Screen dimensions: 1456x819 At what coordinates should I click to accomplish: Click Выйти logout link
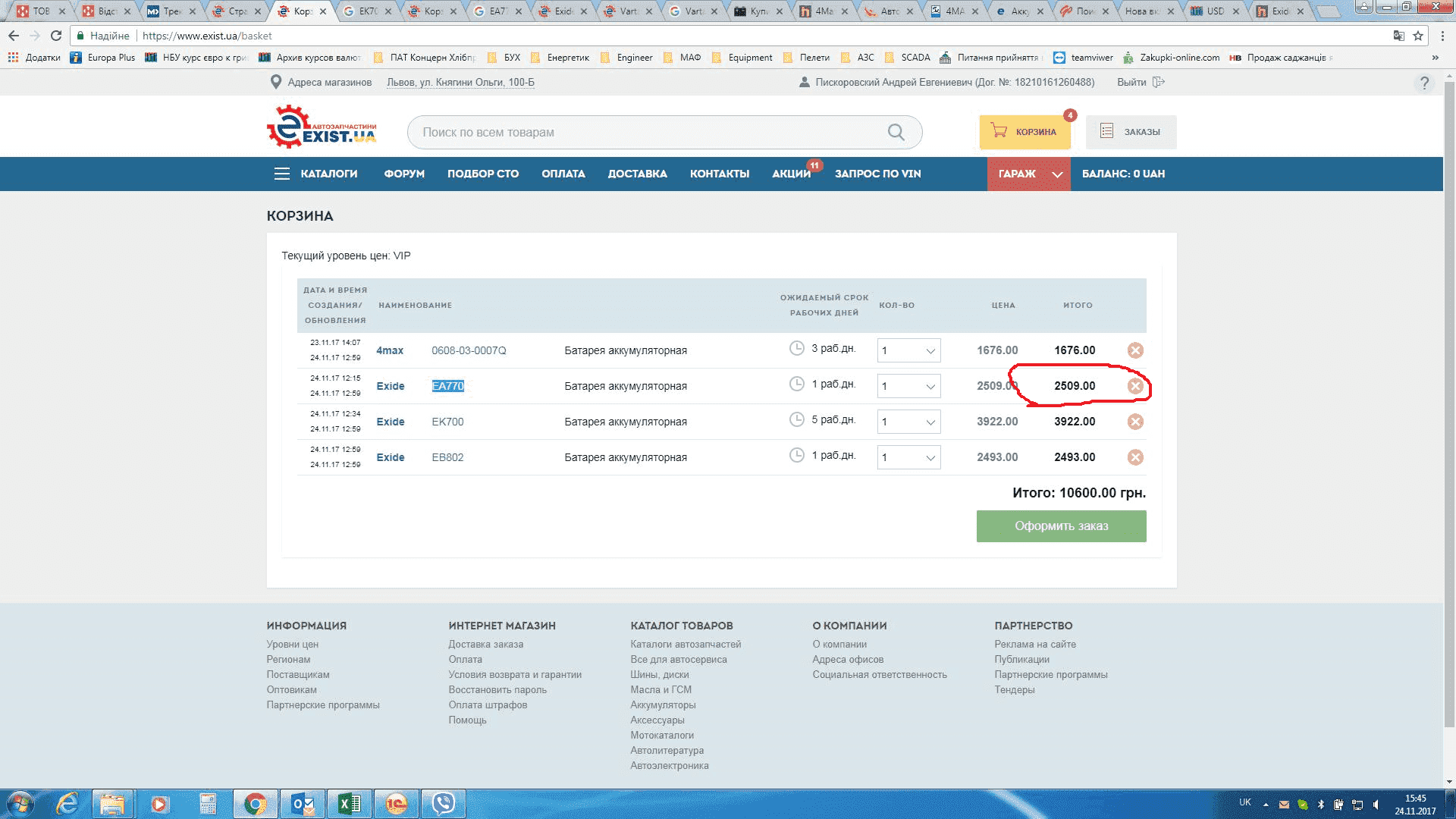click(1131, 82)
